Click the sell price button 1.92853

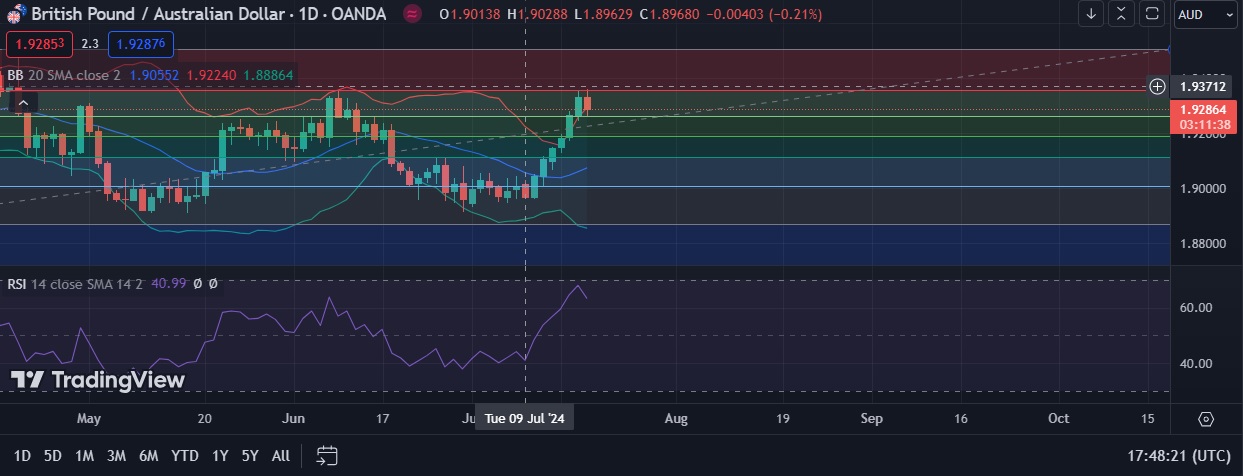tap(39, 44)
